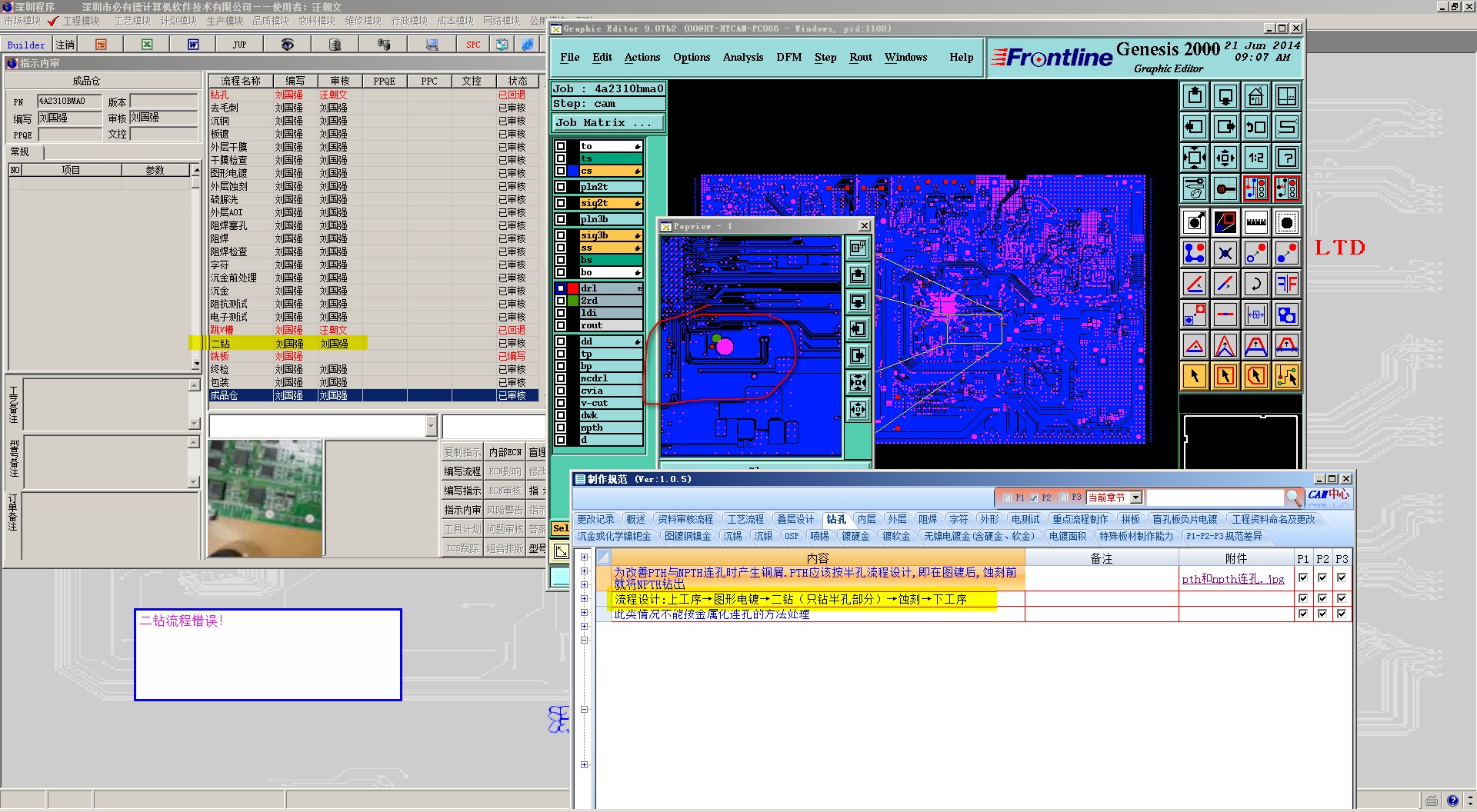
Task: Click the PCB photo thumbnail
Action: click(265, 498)
